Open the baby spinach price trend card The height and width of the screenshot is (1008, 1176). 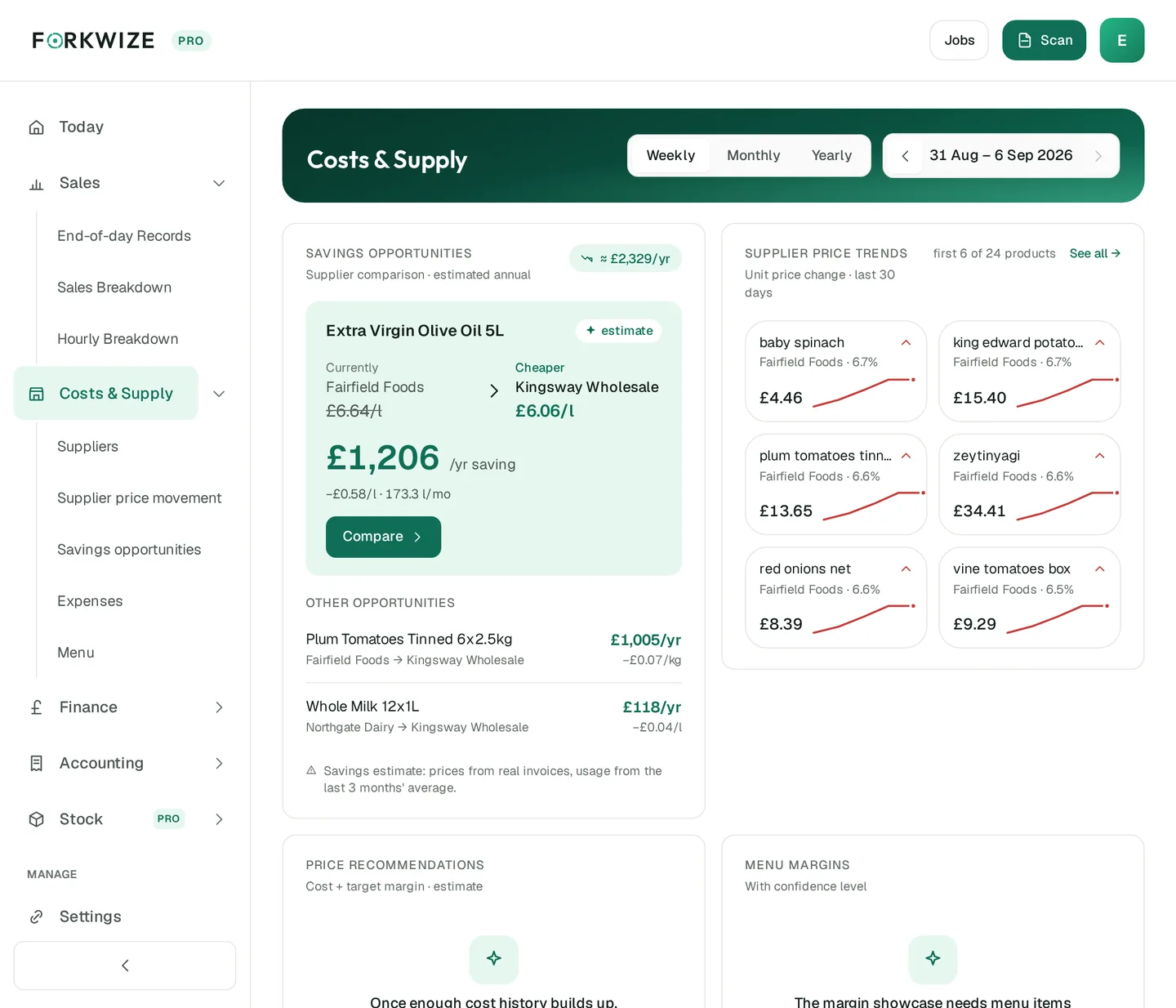pyautogui.click(x=836, y=372)
